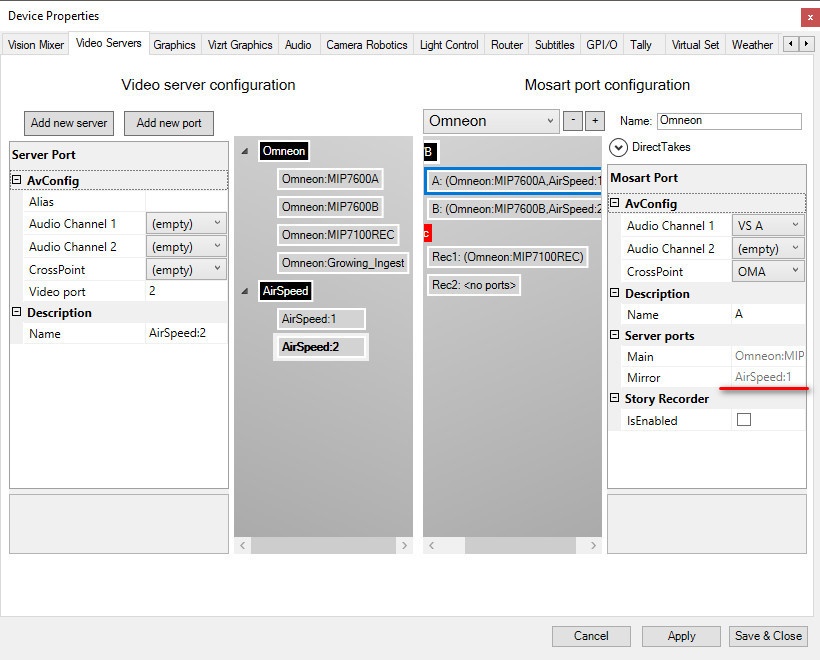Click the Add new server button
Image resolution: width=820 pixels, height=660 pixels.
pos(69,123)
